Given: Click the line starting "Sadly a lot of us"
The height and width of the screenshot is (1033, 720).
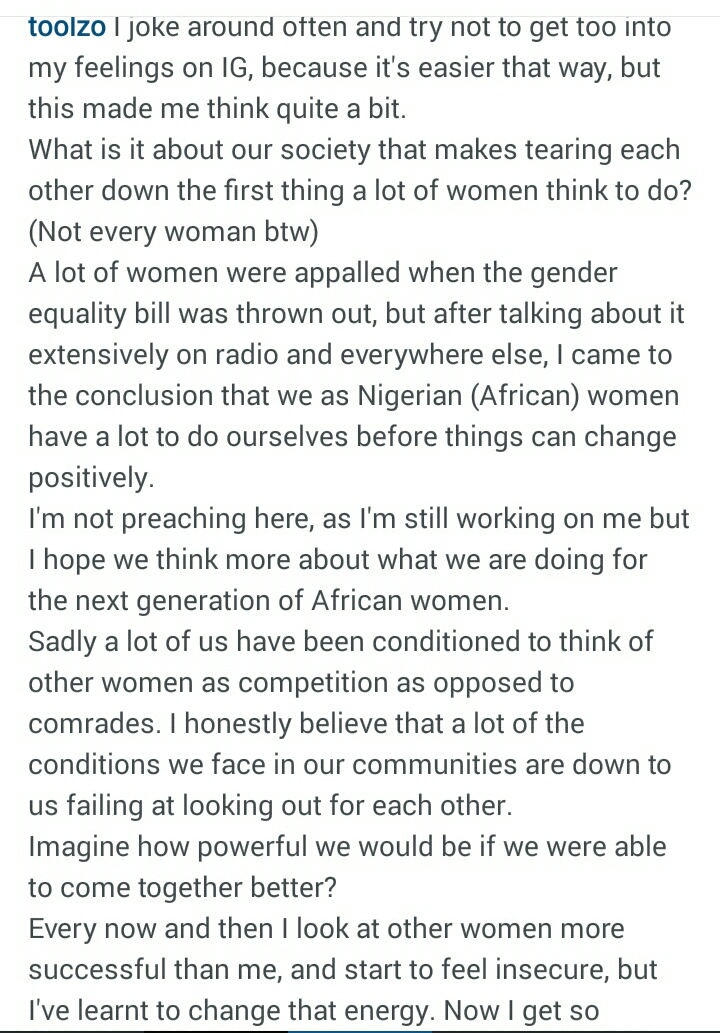Looking at the screenshot, I should point(340,642).
